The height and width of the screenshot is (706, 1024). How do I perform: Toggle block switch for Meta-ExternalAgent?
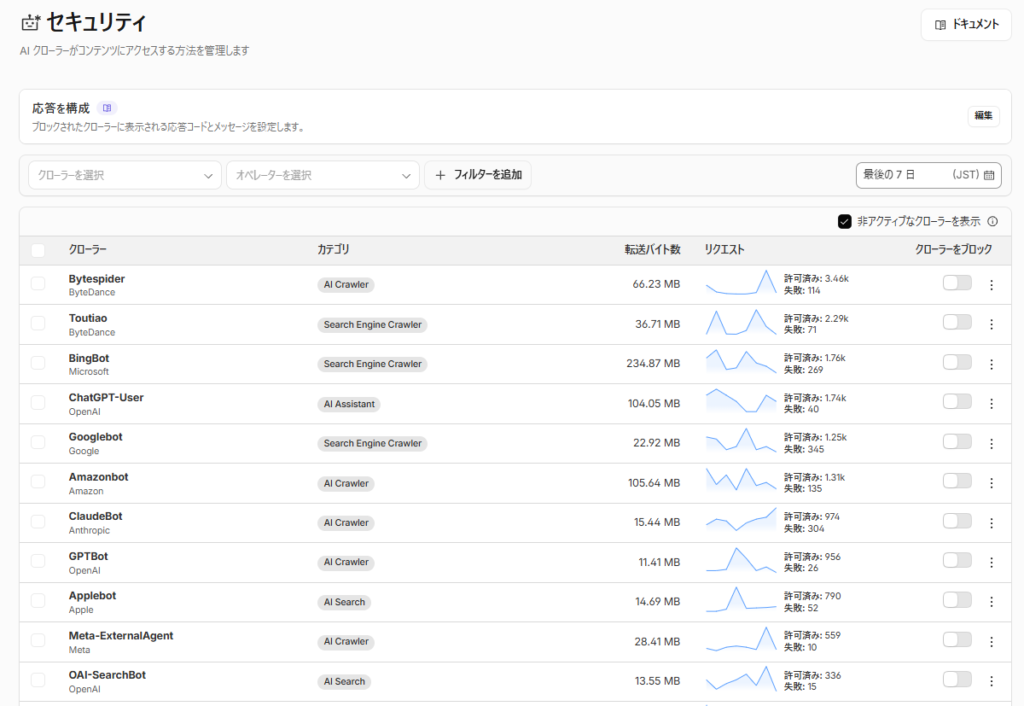[x=957, y=640]
